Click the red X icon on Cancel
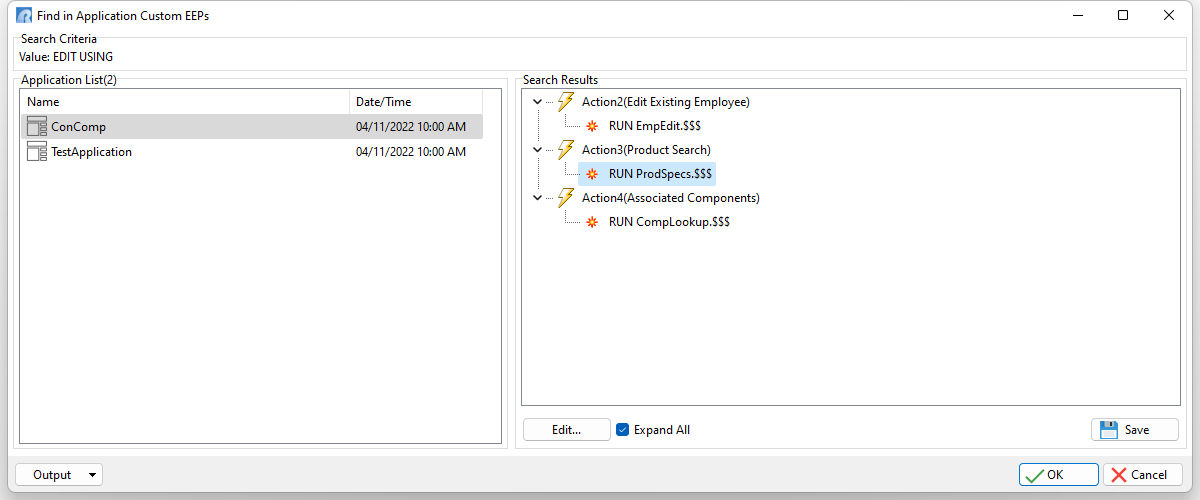The image size is (1200, 500). click(1119, 475)
